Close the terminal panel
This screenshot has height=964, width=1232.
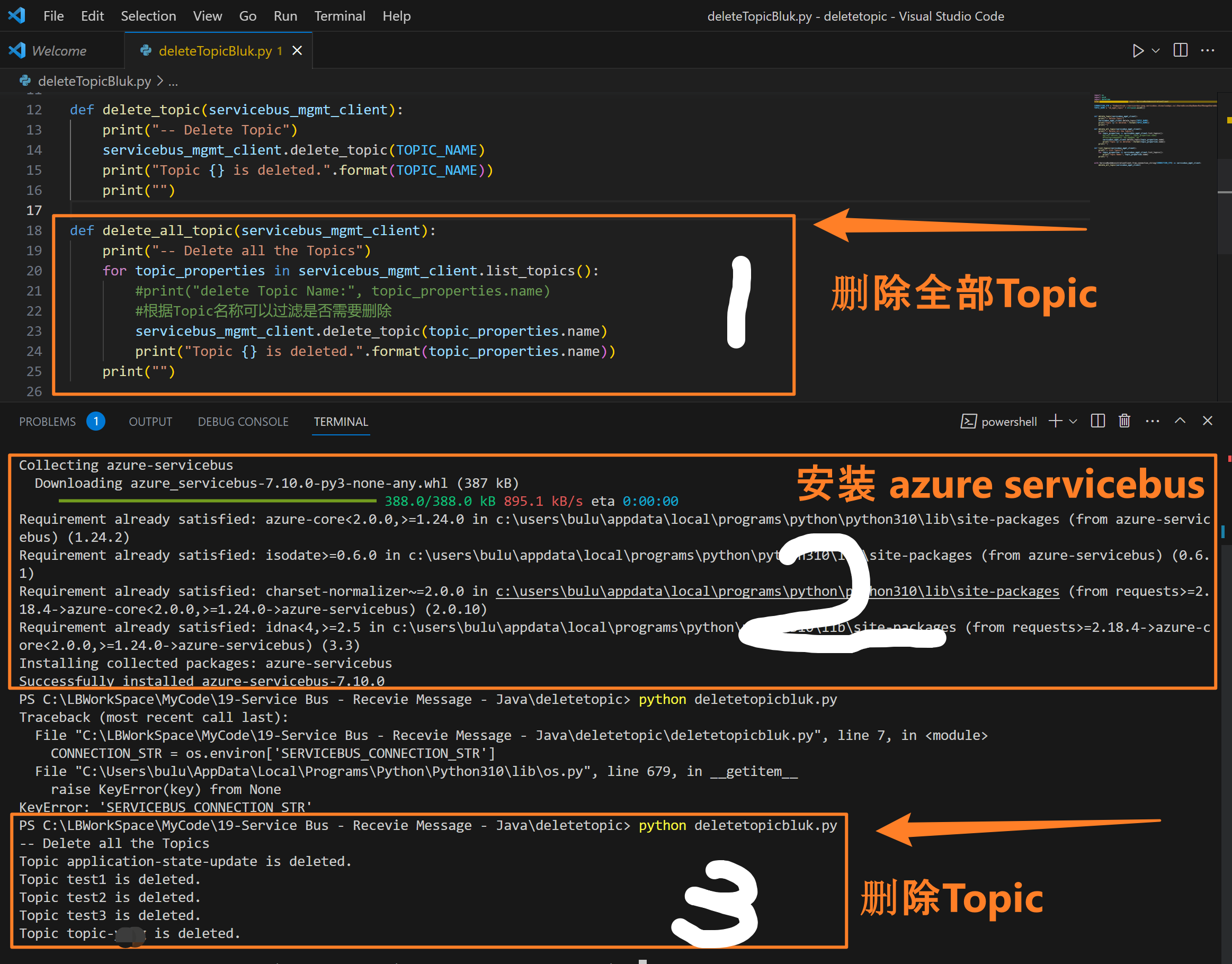tap(1207, 421)
